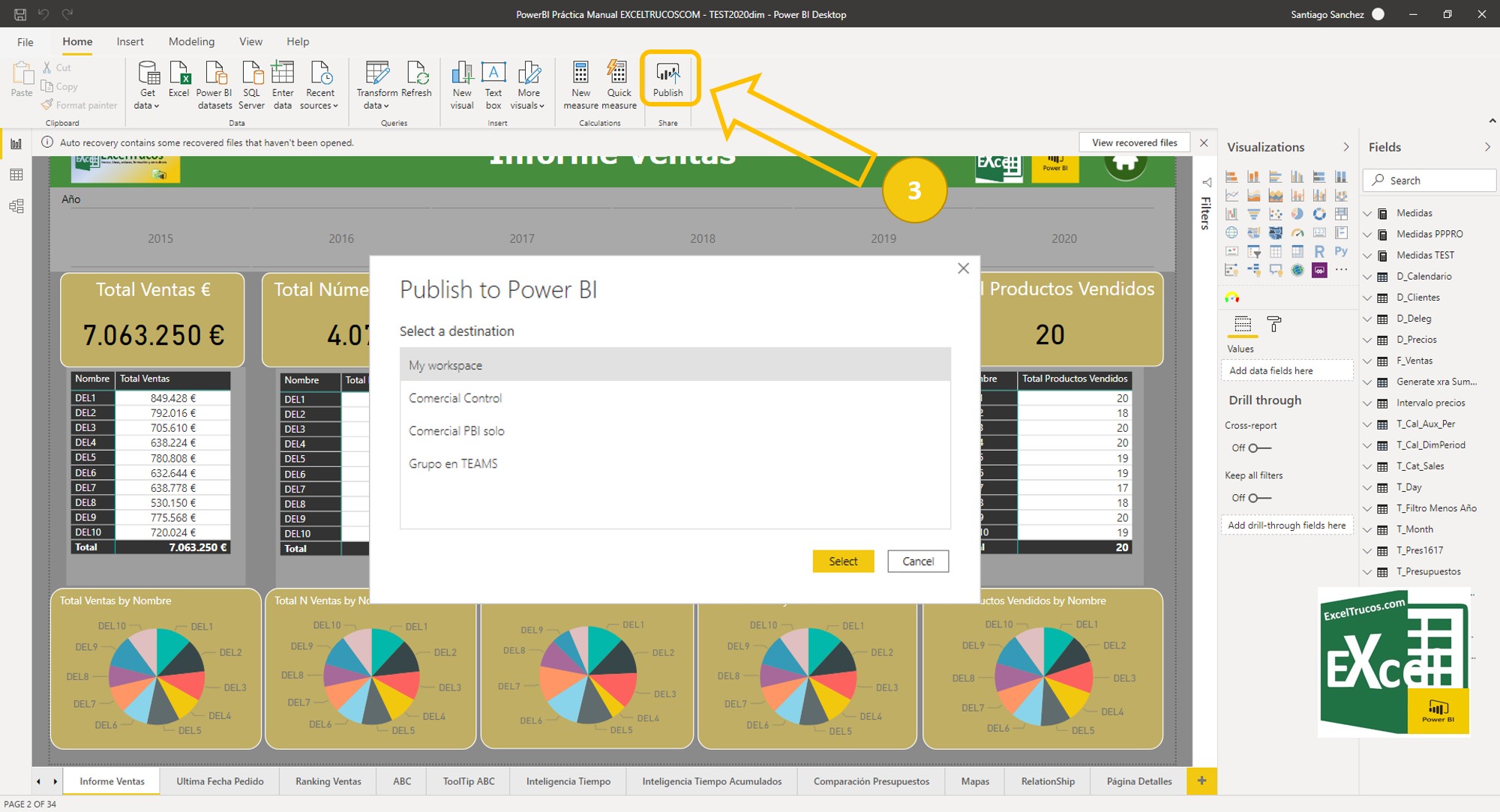Collapse the Visualizations pane chevron
Image resolution: width=1500 pixels, height=812 pixels.
pyautogui.click(x=1345, y=147)
